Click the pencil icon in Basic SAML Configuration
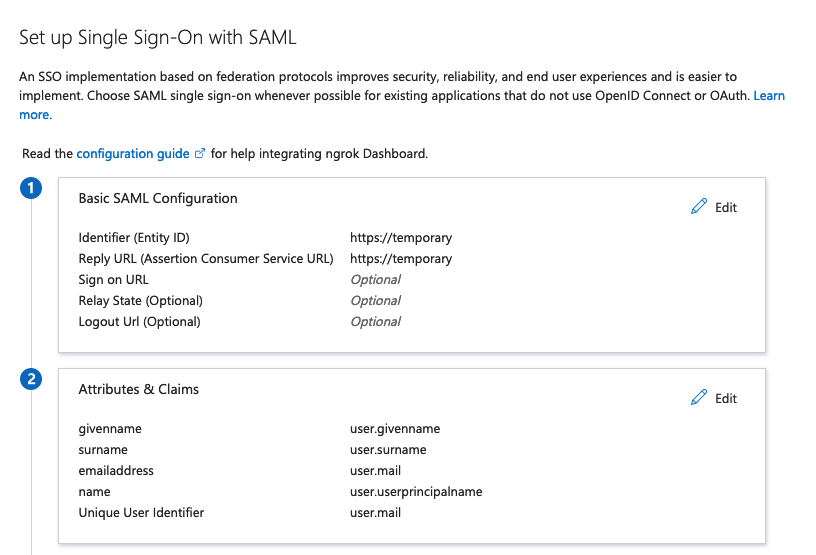This screenshot has height=555, width=816. pos(699,206)
